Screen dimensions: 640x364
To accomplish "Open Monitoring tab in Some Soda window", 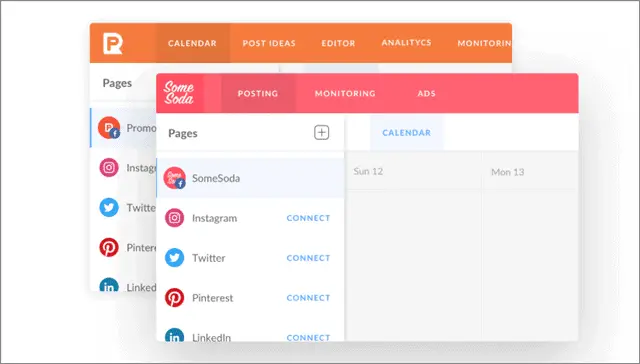I will (x=345, y=93).
